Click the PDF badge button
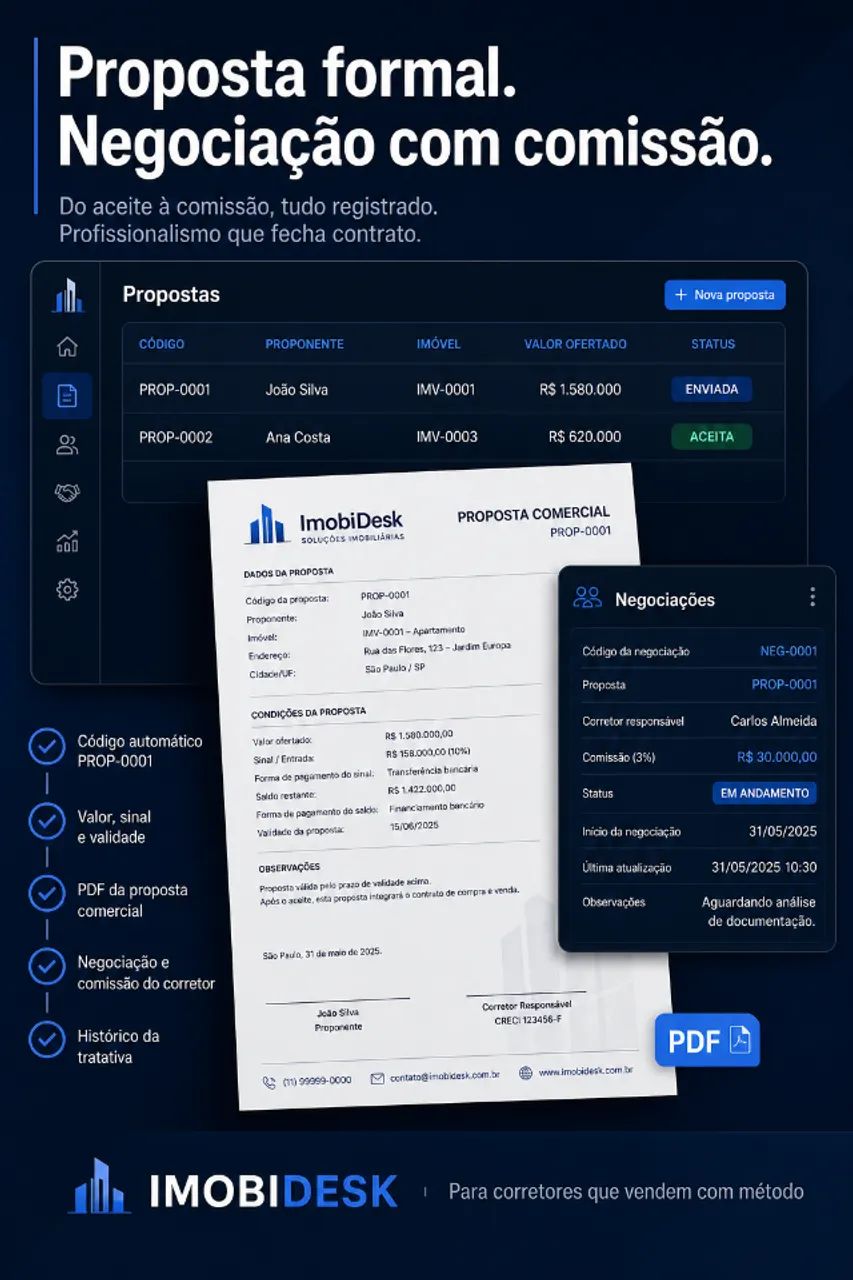 click(707, 1040)
